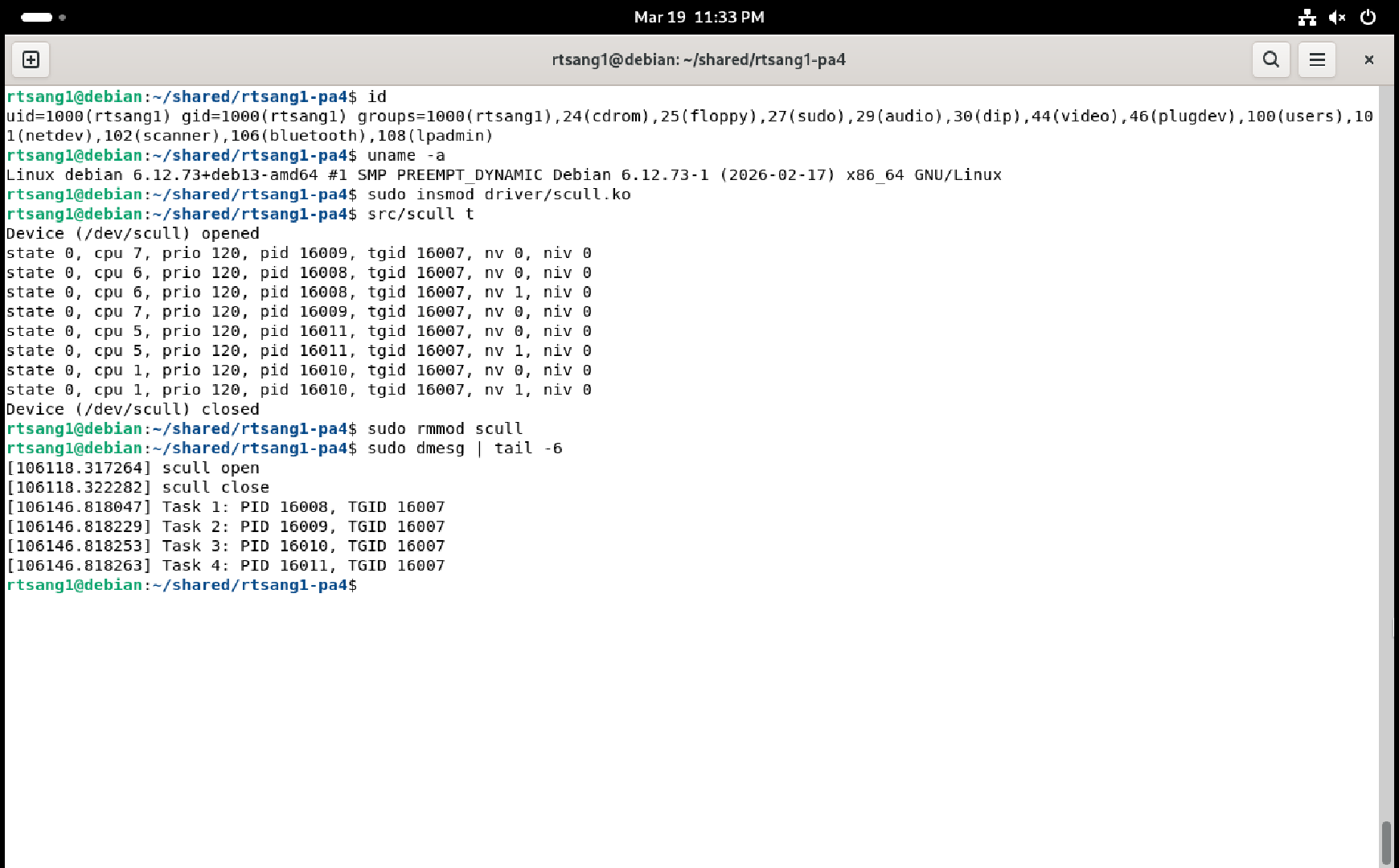Click the Activities pill indicator
The width and height of the screenshot is (1399, 868).
pyautogui.click(x=36, y=17)
